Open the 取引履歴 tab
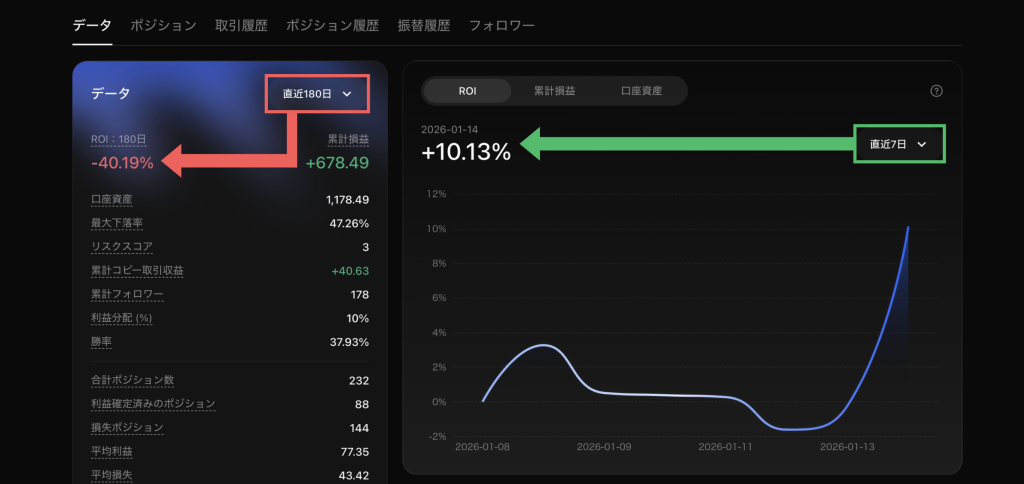 tap(241, 25)
